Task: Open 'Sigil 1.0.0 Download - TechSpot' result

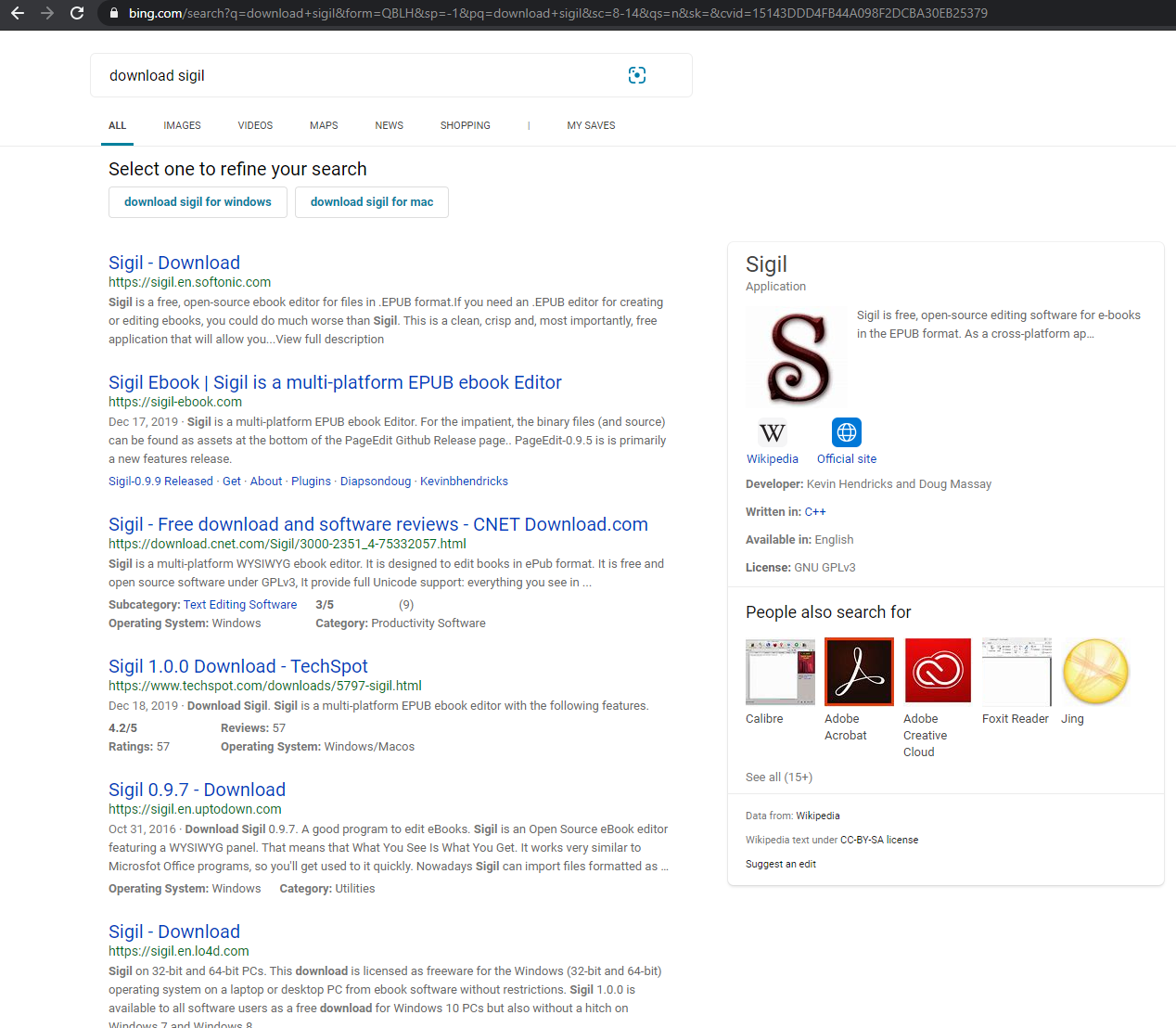Action: tap(238, 666)
